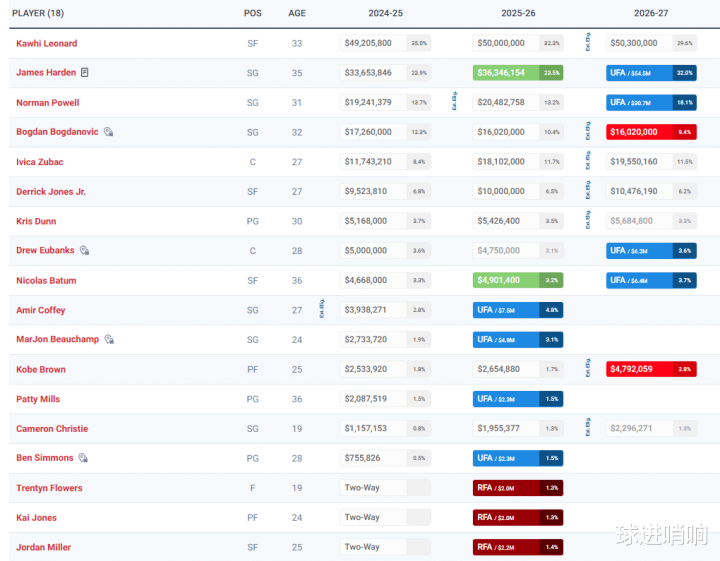
Task: Visit the Amir Coffey link
Action: [x=41, y=310]
